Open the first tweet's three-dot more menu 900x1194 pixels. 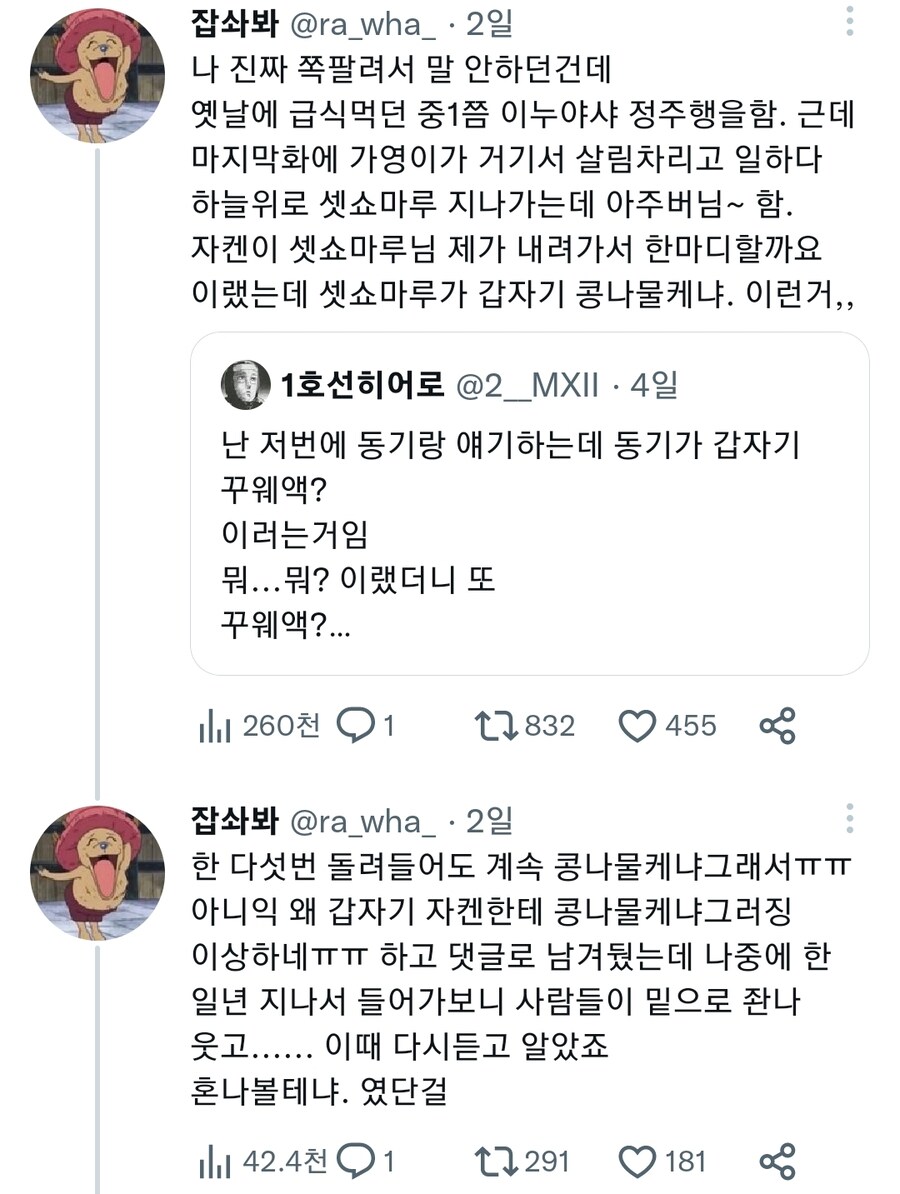[x=849, y=21]
